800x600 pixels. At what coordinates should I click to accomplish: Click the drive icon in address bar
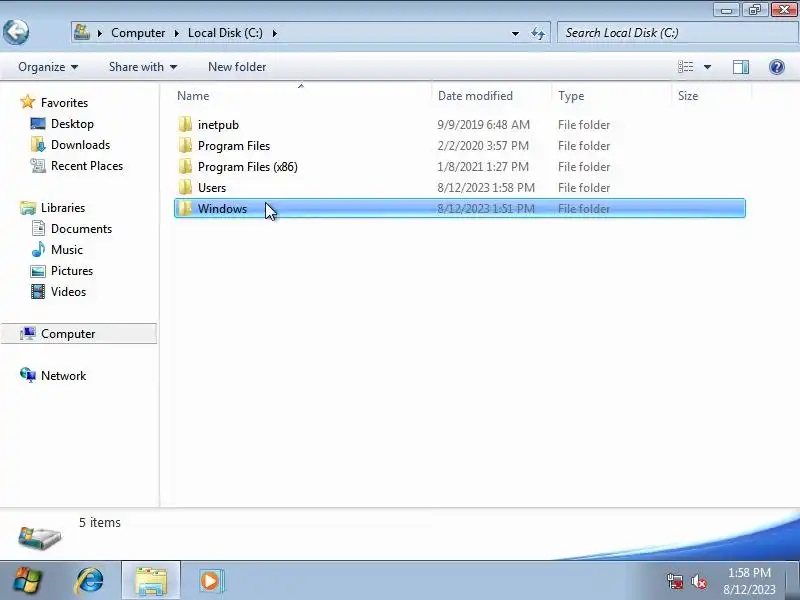click(x=82, y=33)
